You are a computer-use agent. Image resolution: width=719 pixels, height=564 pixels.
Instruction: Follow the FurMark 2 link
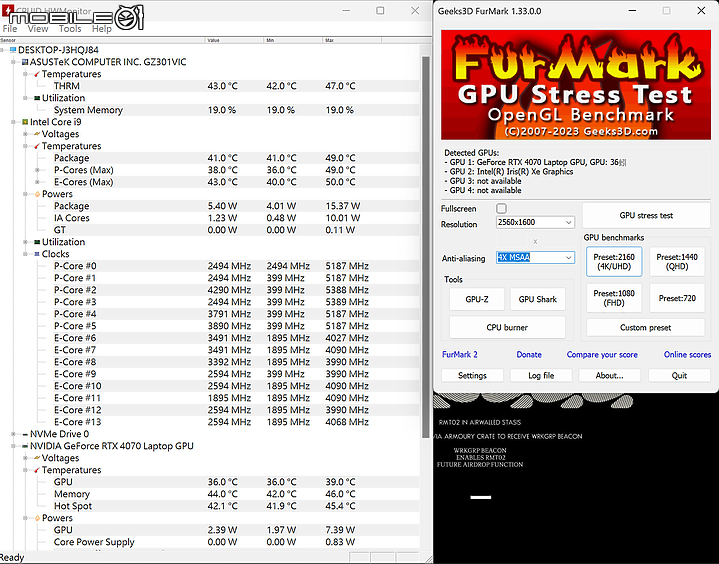459,354
